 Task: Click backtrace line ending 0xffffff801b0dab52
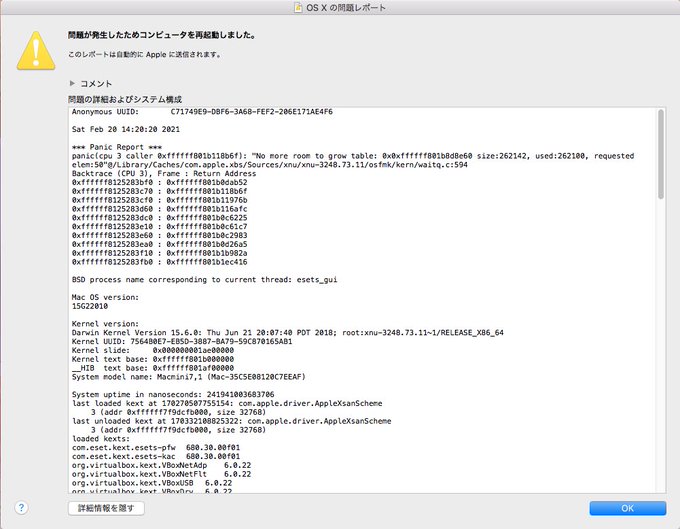[x=160, y=182]
